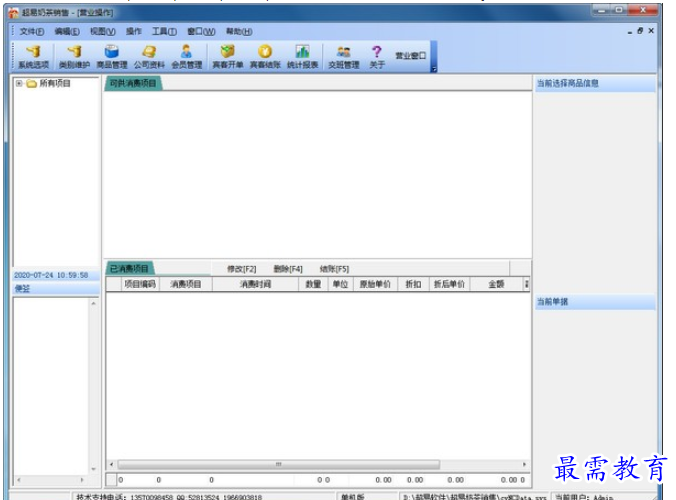Viewport: 676px width, 500px height.
Task: Click 当前用户 Admin status bar entry
Action: pyautogui.click(x=584, y=497)
